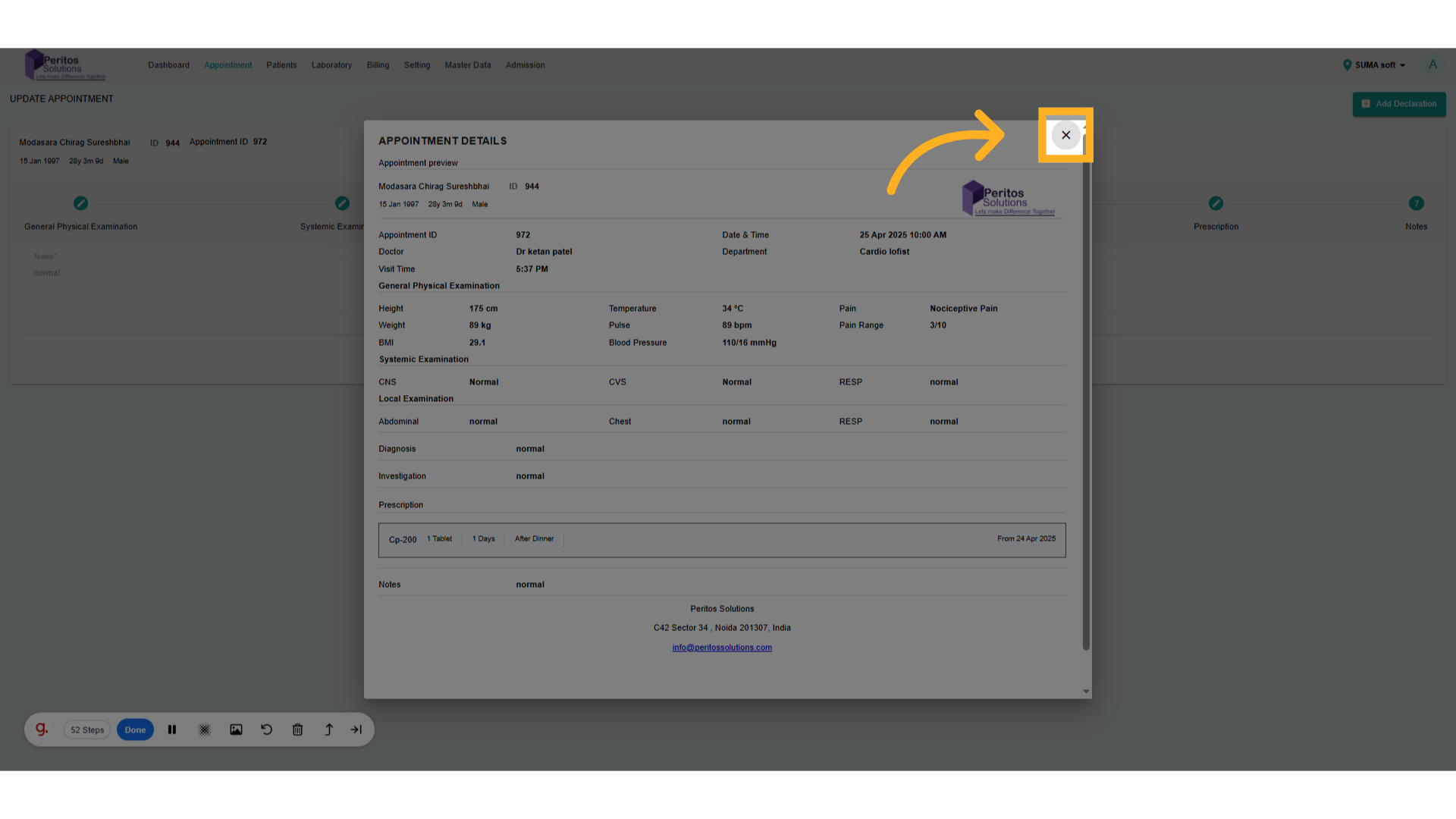1456x819 pixels.
Task: Go to the Laboratory menu item
Action: 331,65
